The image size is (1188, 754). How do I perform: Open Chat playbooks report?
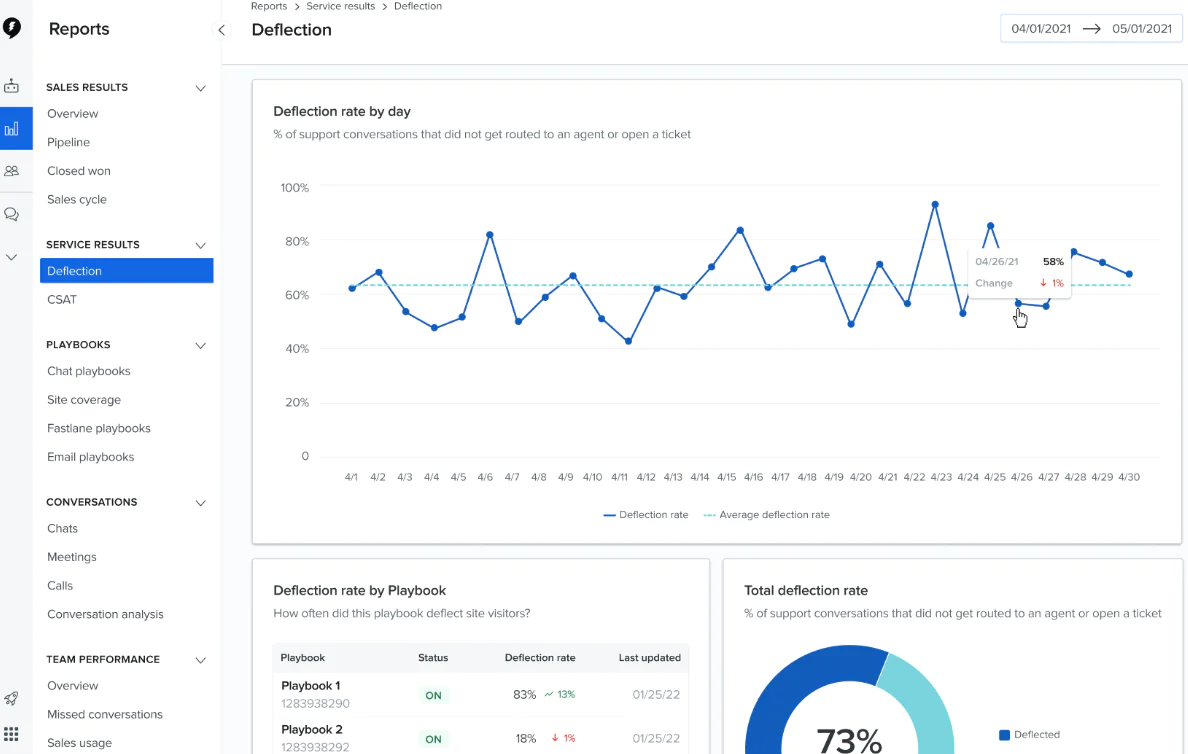point(89,371)
